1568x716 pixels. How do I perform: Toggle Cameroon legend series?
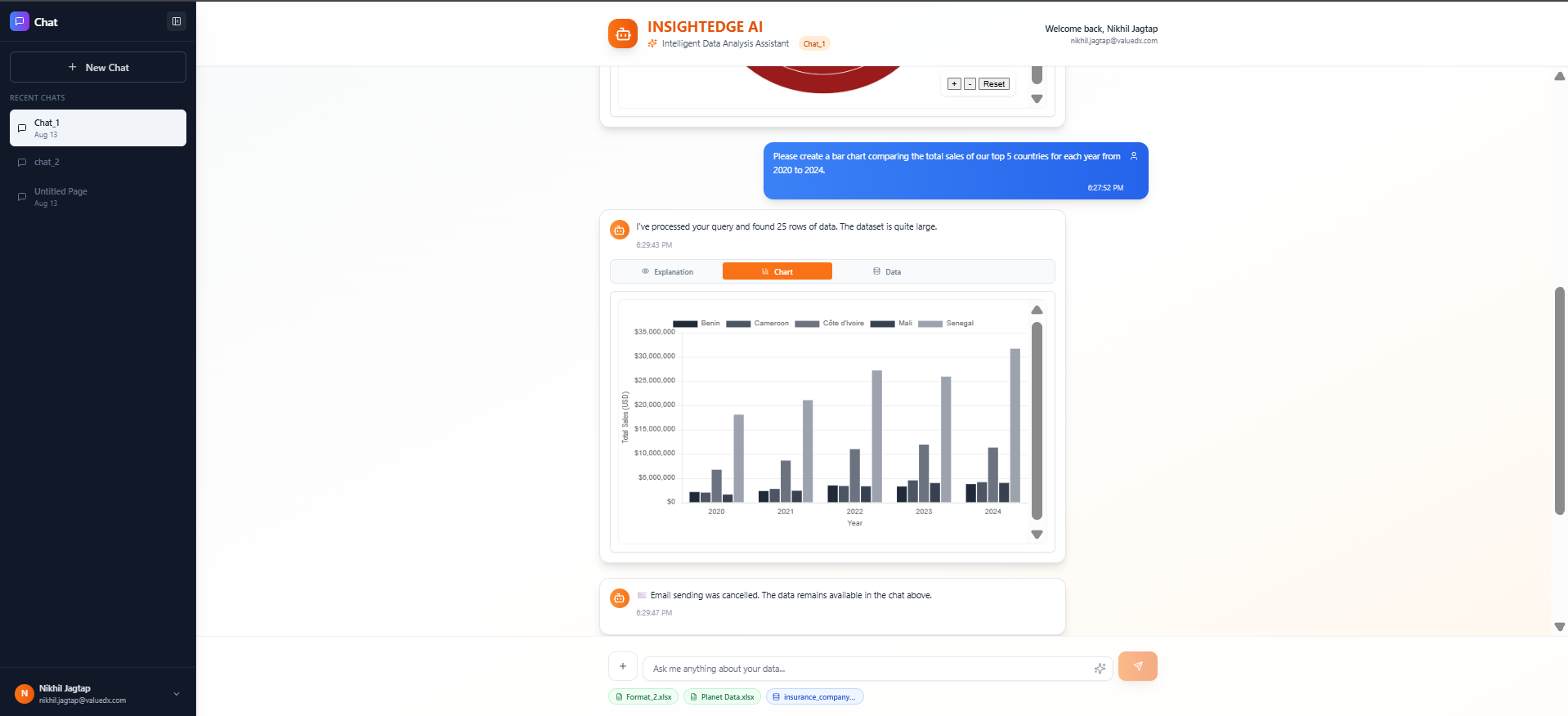(x=757, y=324)
